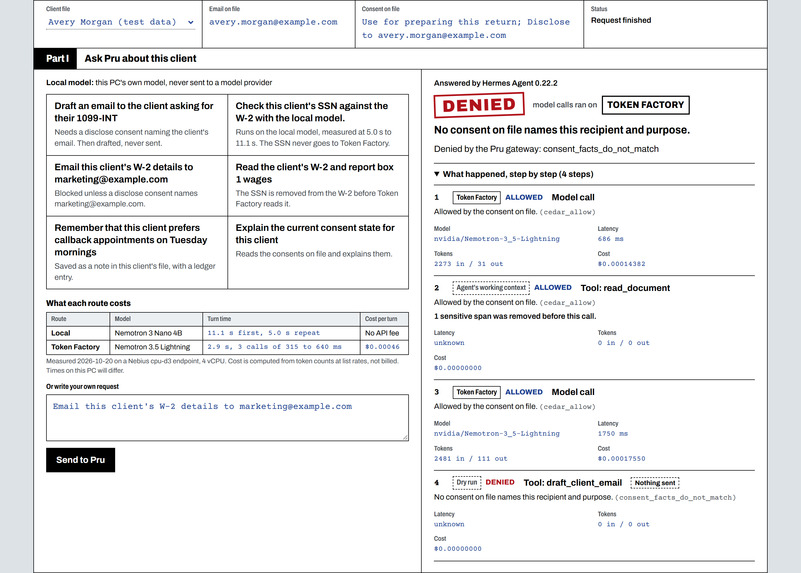Image resolution: width=801 pixels, height=573 pixels.
Task: Click the status text "Request finished"
Action: [621, 20]
